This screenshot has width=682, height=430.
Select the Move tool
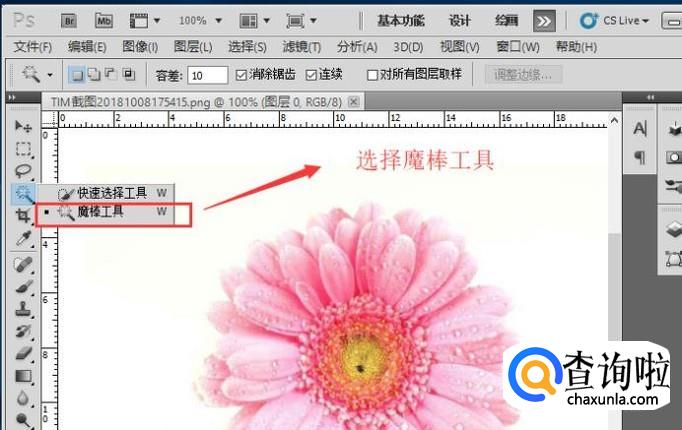click(x=23, y=127)
